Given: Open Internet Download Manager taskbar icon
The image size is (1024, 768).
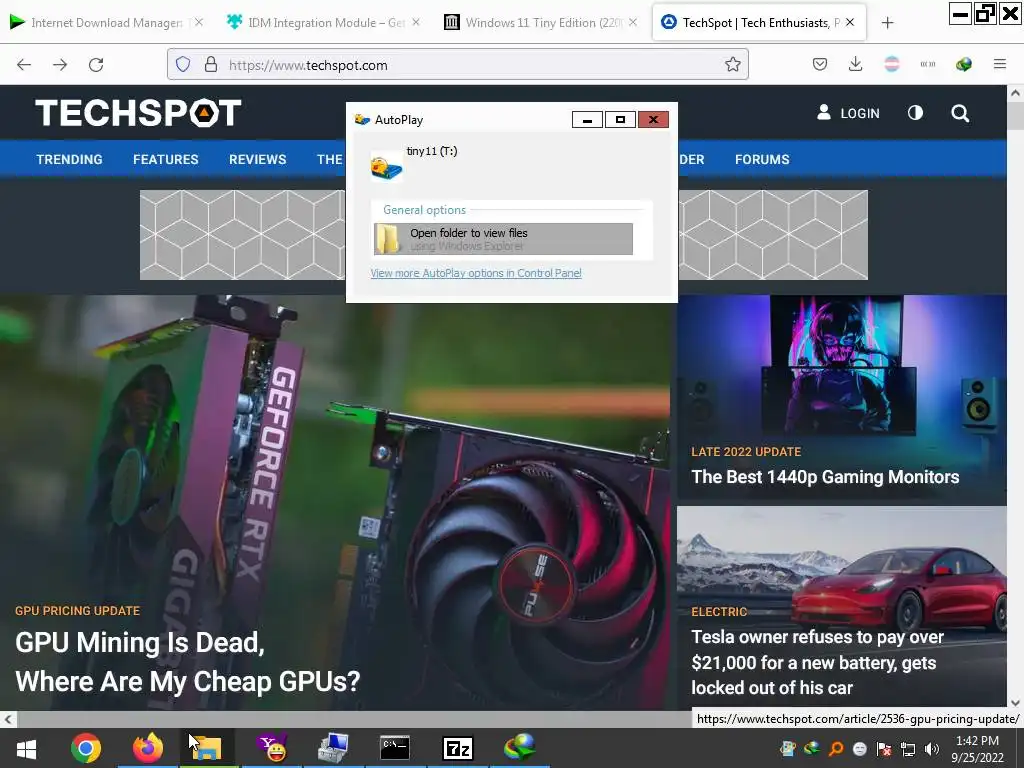Looking at the screenshot, I should (x=520, y=747).
